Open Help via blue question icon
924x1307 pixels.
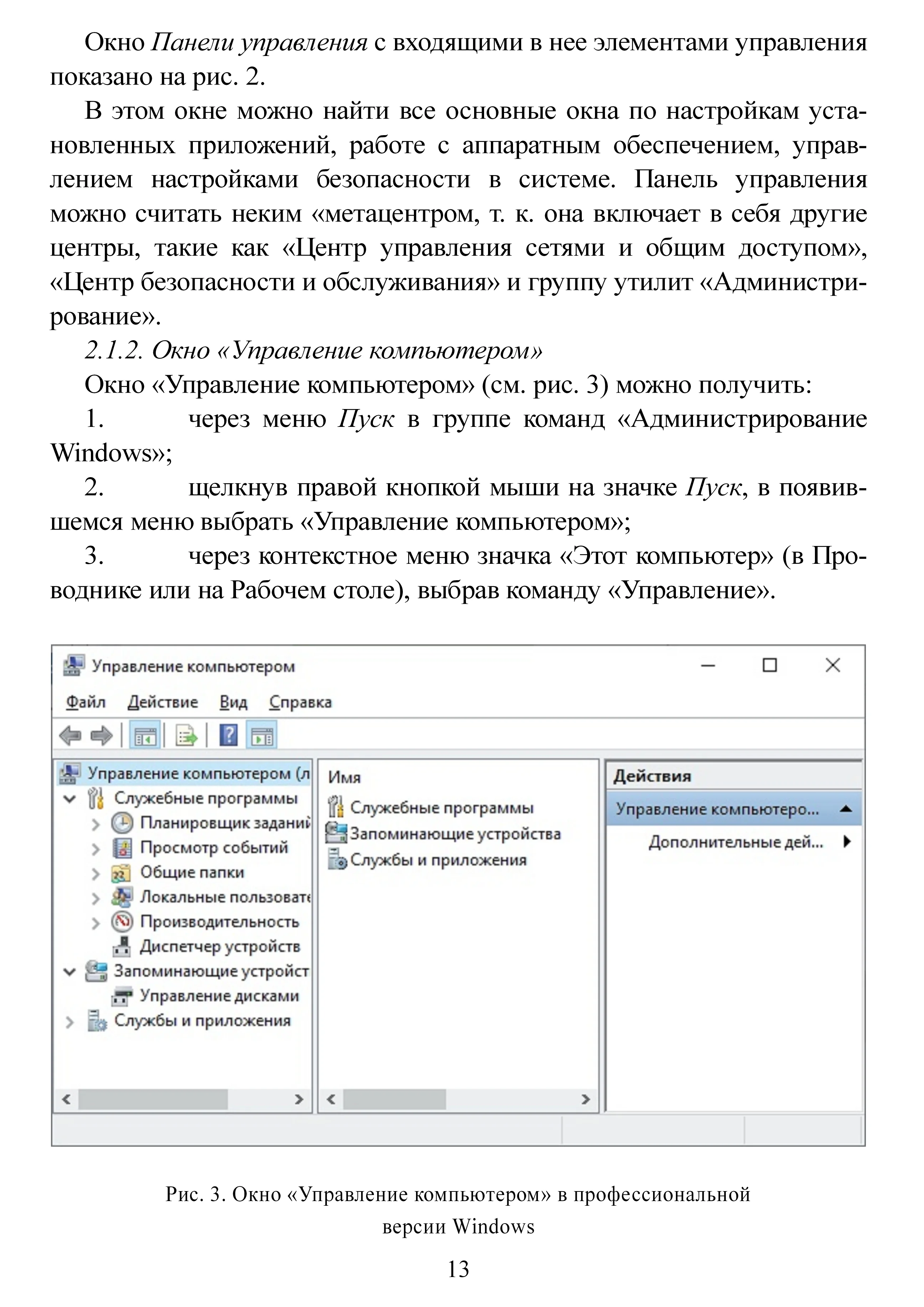point(228,735)
